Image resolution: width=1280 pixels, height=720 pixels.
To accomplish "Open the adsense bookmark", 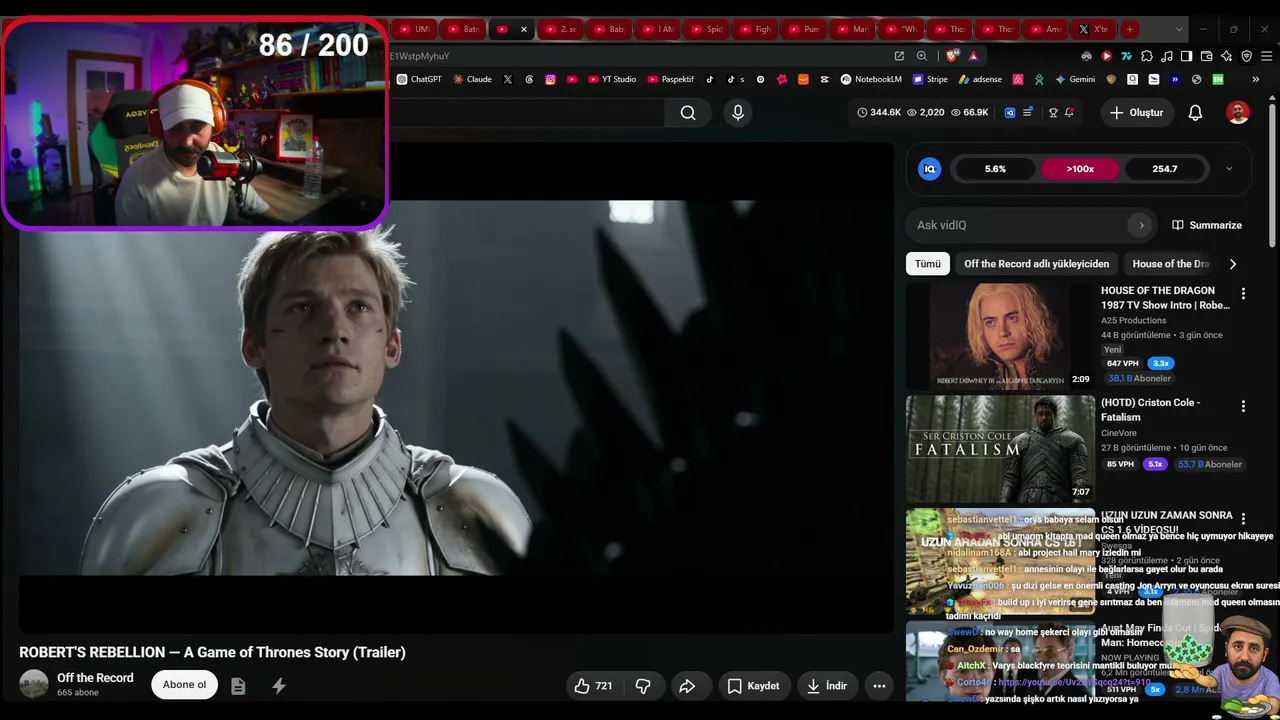I will point(980,79).
